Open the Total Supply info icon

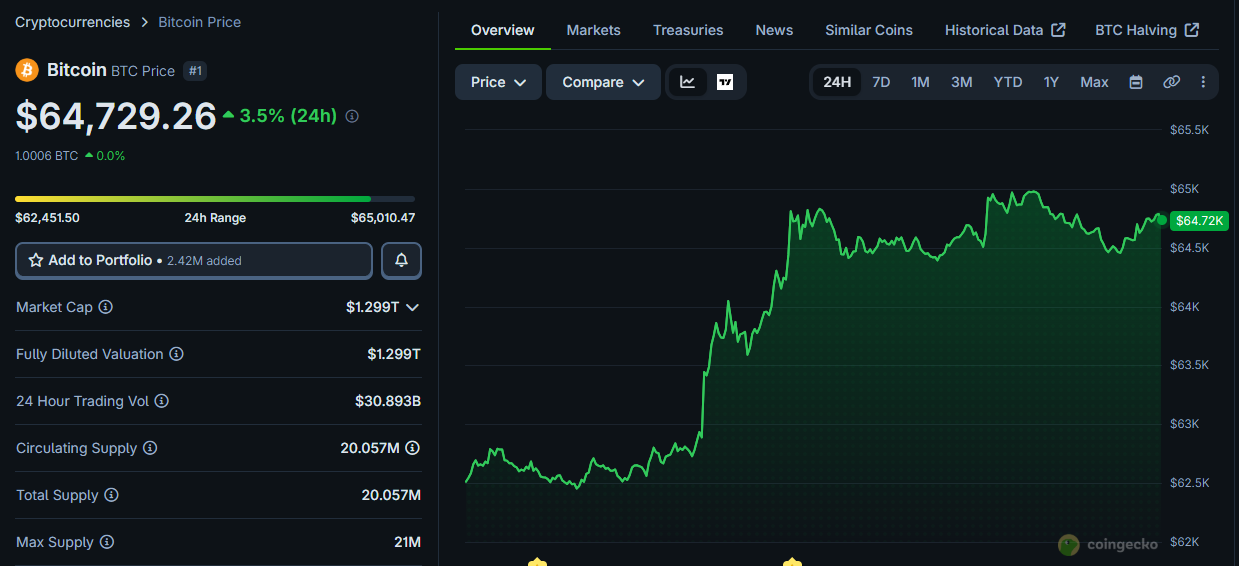pos(111,495)
